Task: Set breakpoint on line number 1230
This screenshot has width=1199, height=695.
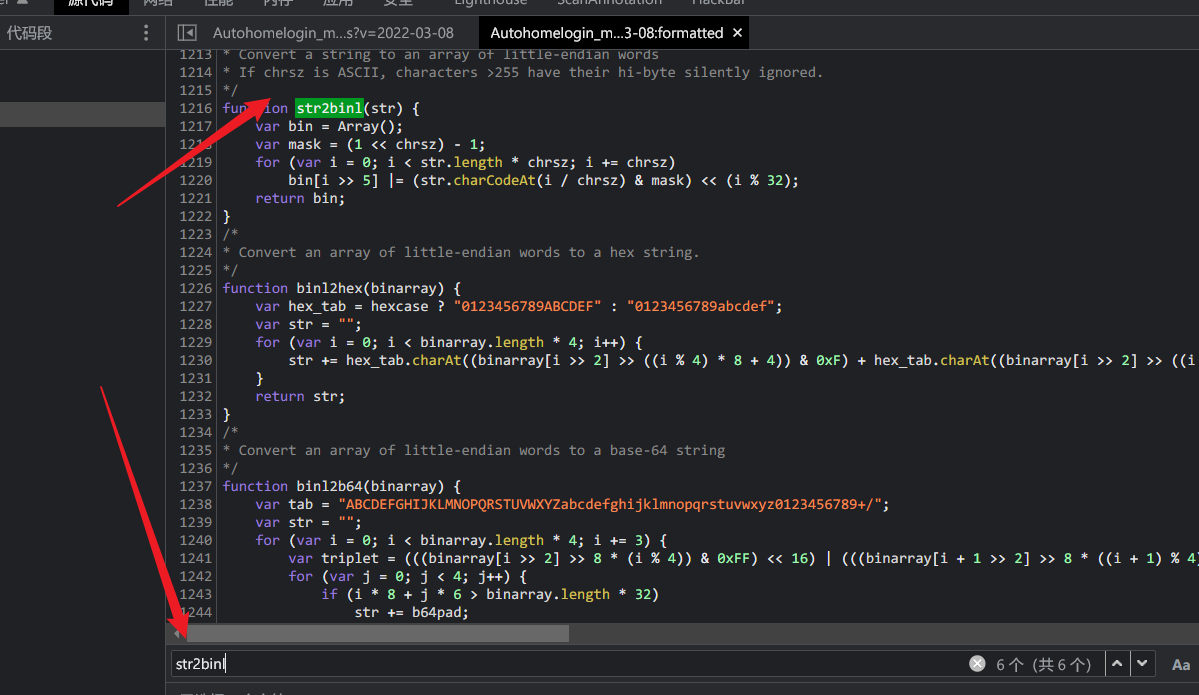Action: [195, 360]
